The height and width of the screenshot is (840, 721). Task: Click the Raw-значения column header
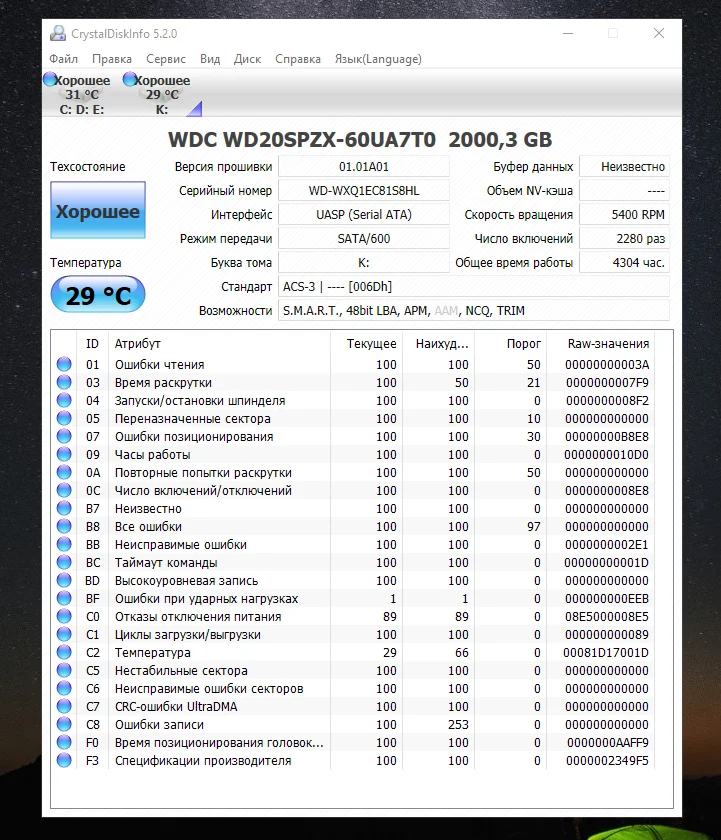pos(601,343)
